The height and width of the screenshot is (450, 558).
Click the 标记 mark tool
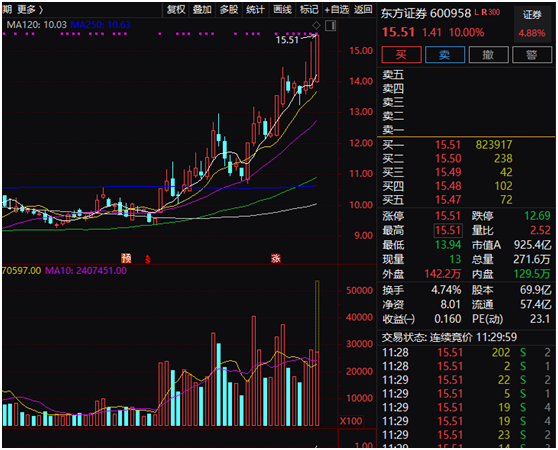tap(309, 10)
